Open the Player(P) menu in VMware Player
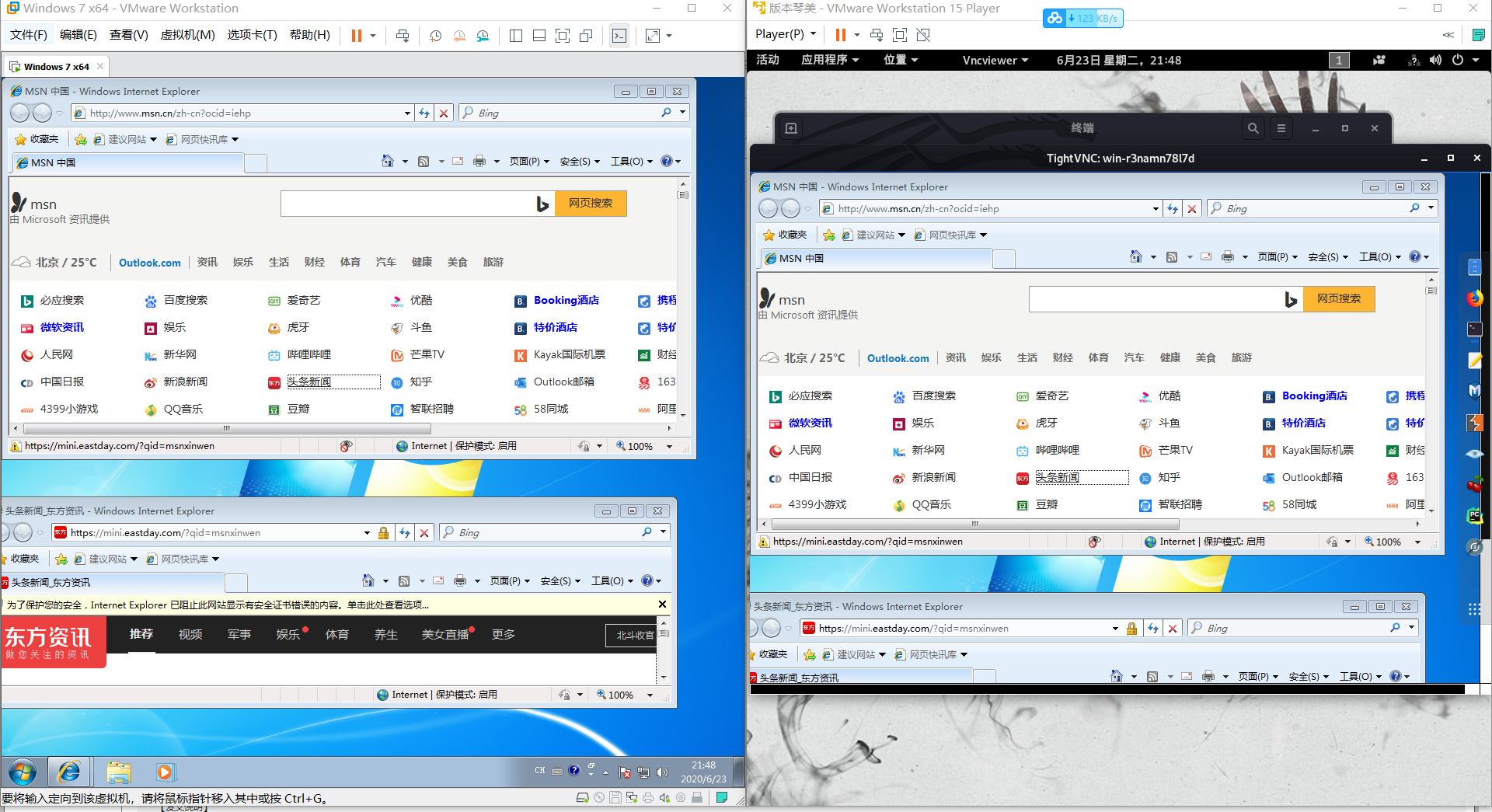Image resolution: width=1492 pixels, height=812 pixels. pyautogui.click(x=786, y=34)
